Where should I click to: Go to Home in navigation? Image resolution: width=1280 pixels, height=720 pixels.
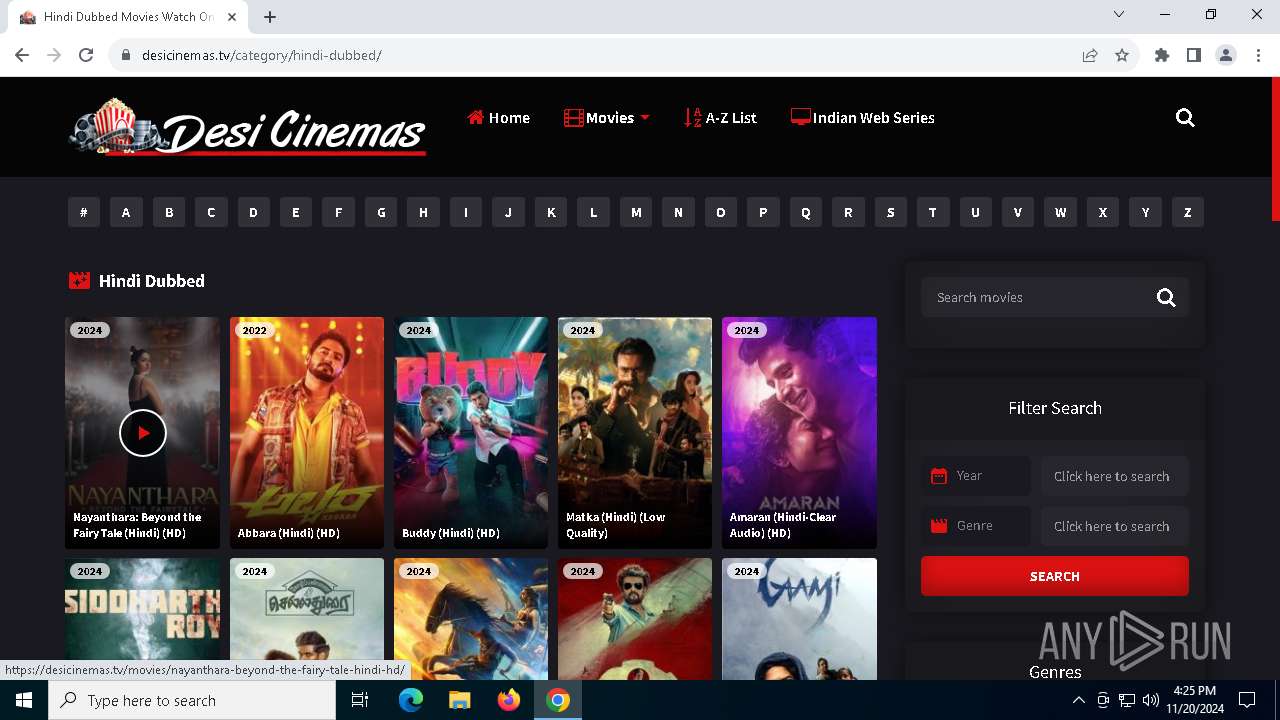coord(498,118)
